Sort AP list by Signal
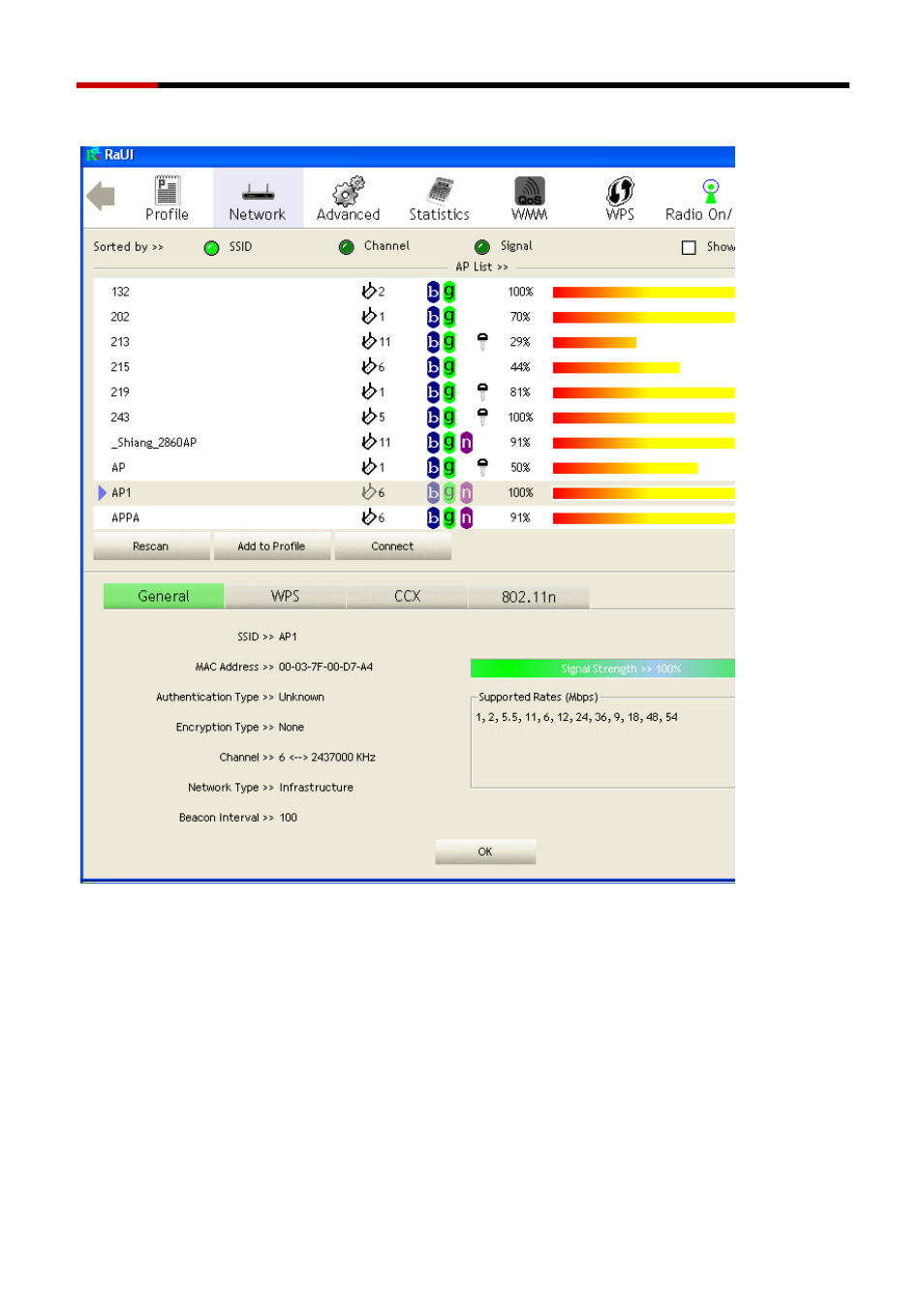 pyautogui.click(x=481, y=247)
